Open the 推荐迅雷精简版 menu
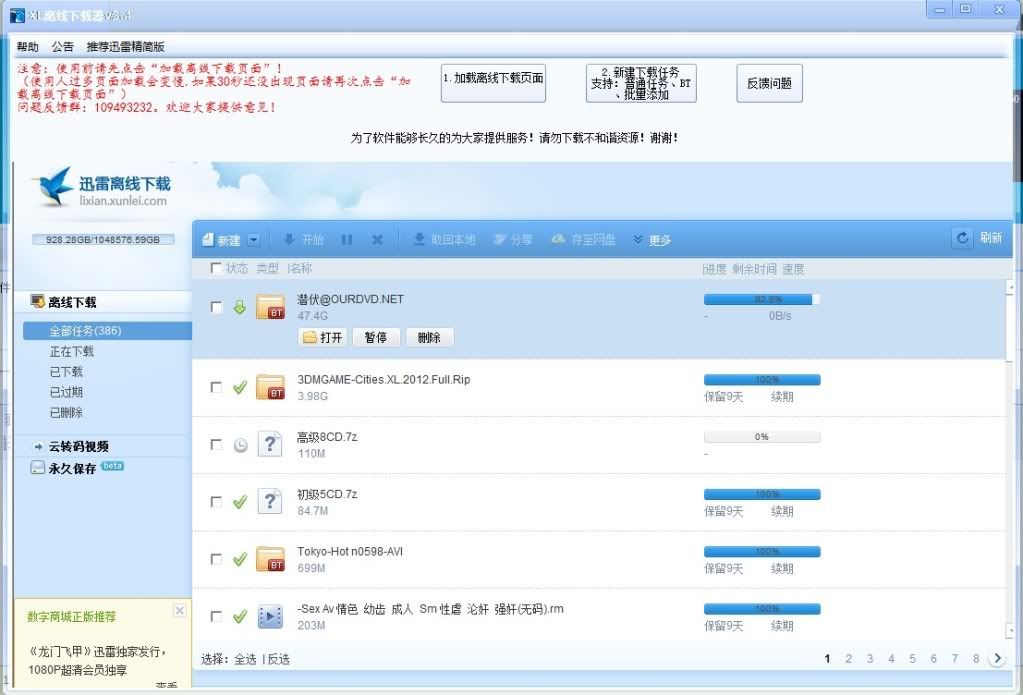 pos(125,46)
